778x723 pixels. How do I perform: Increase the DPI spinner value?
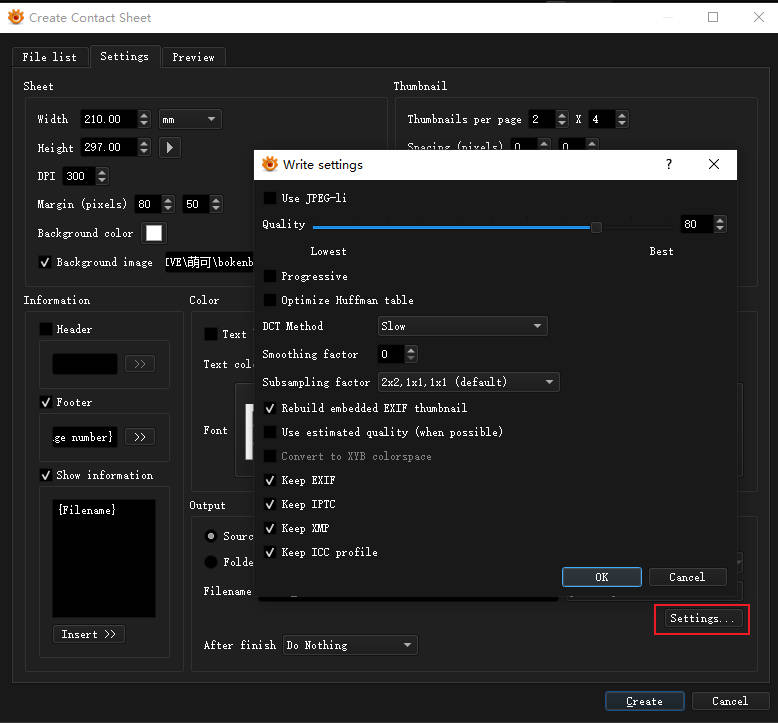pos(102,172)
